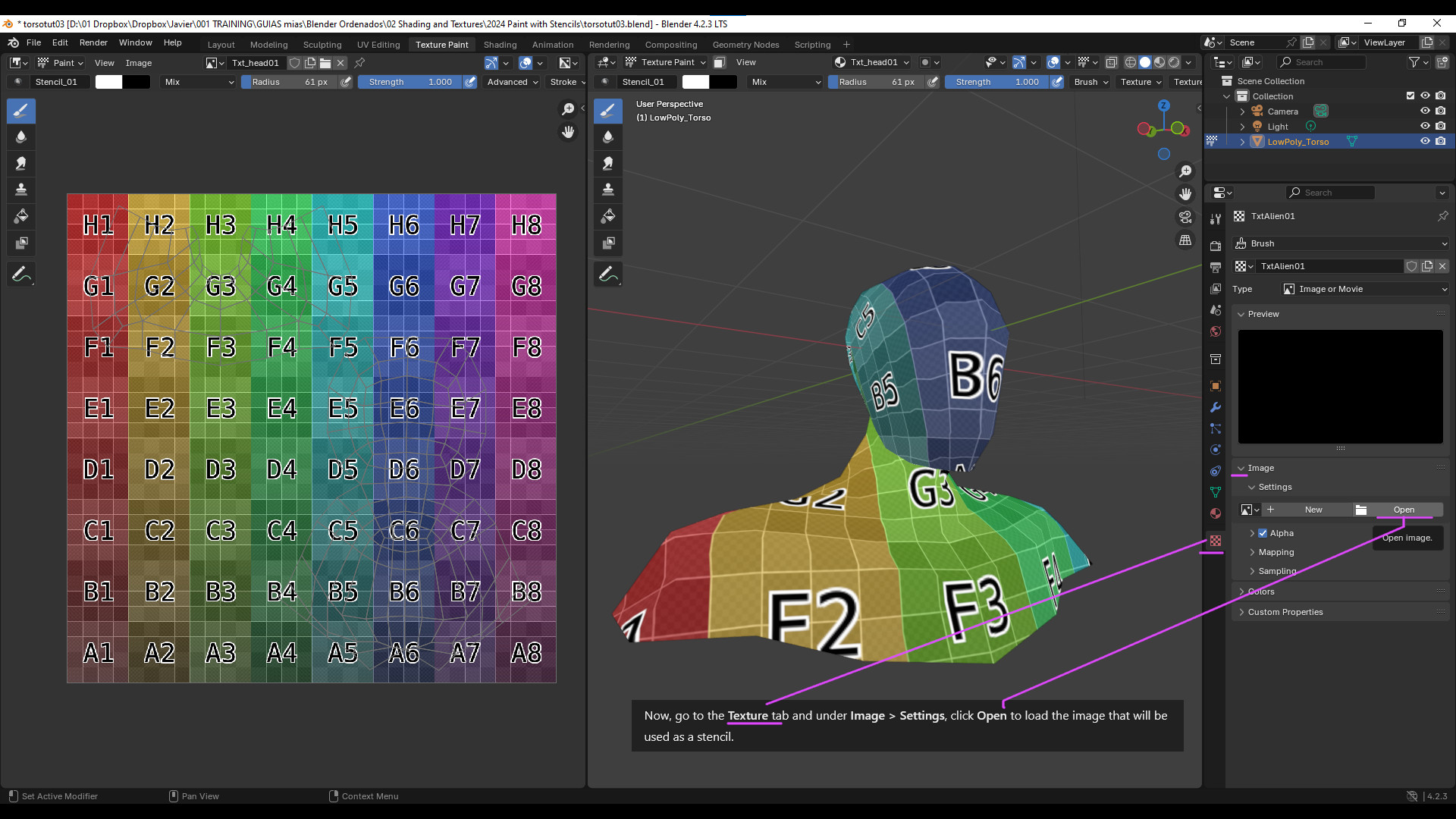Viewport: 1456px width, 819px height.
Task: Open Output properties tab
Action: [x=1216, y=267]
